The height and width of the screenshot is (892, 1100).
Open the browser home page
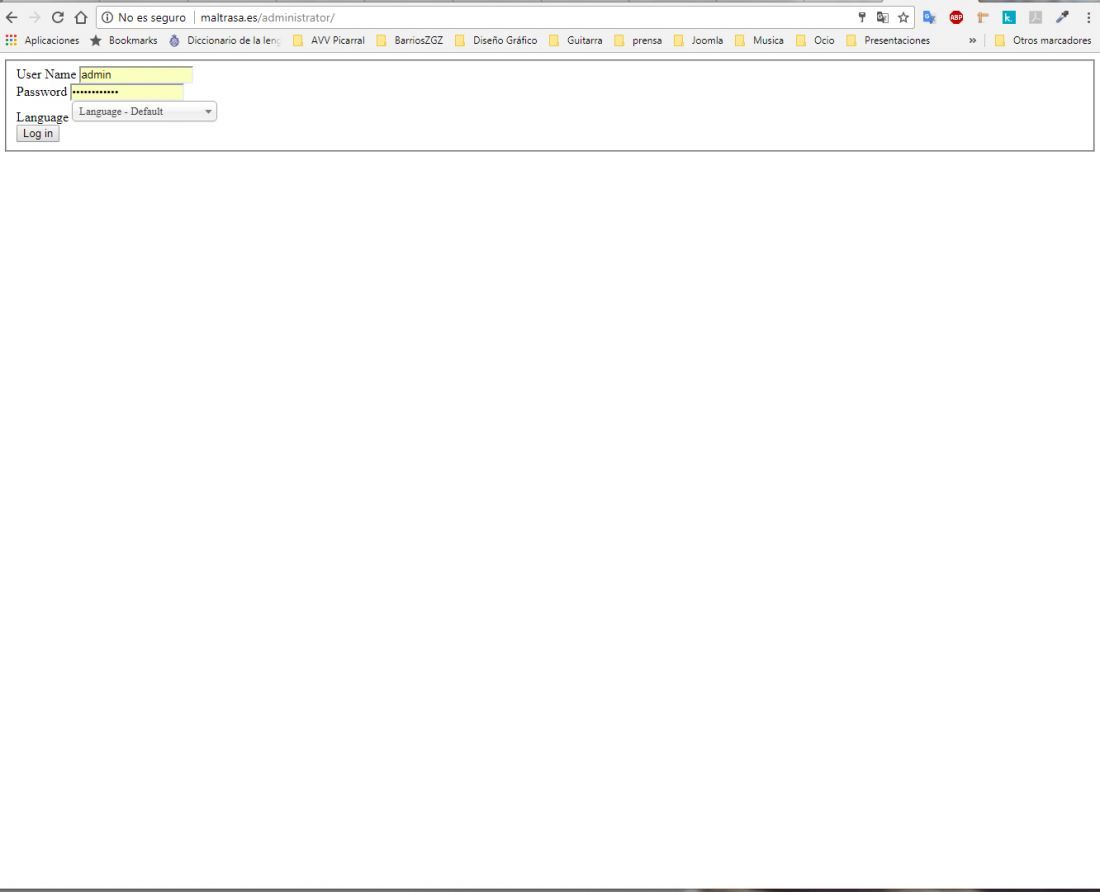point(81,18)
